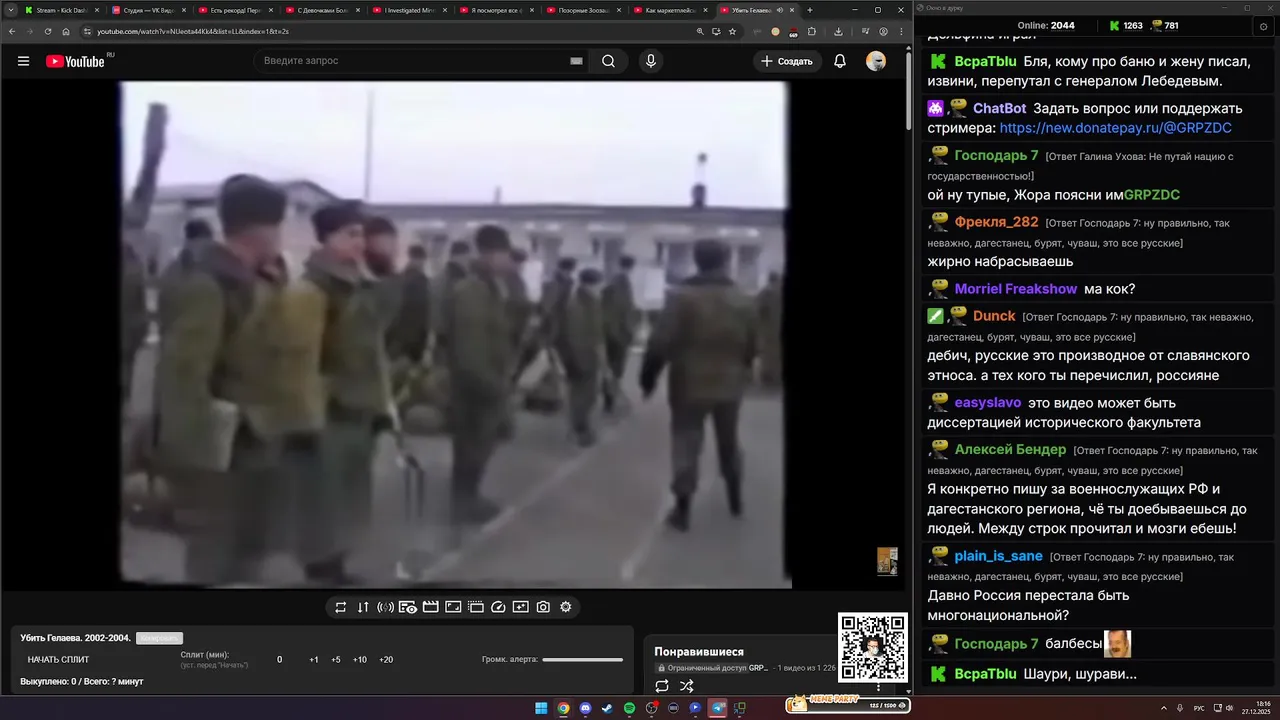The width and height of the screenshot is (1280, 720).
Task: Click the browser address bar URL
Action: (193, 31)
